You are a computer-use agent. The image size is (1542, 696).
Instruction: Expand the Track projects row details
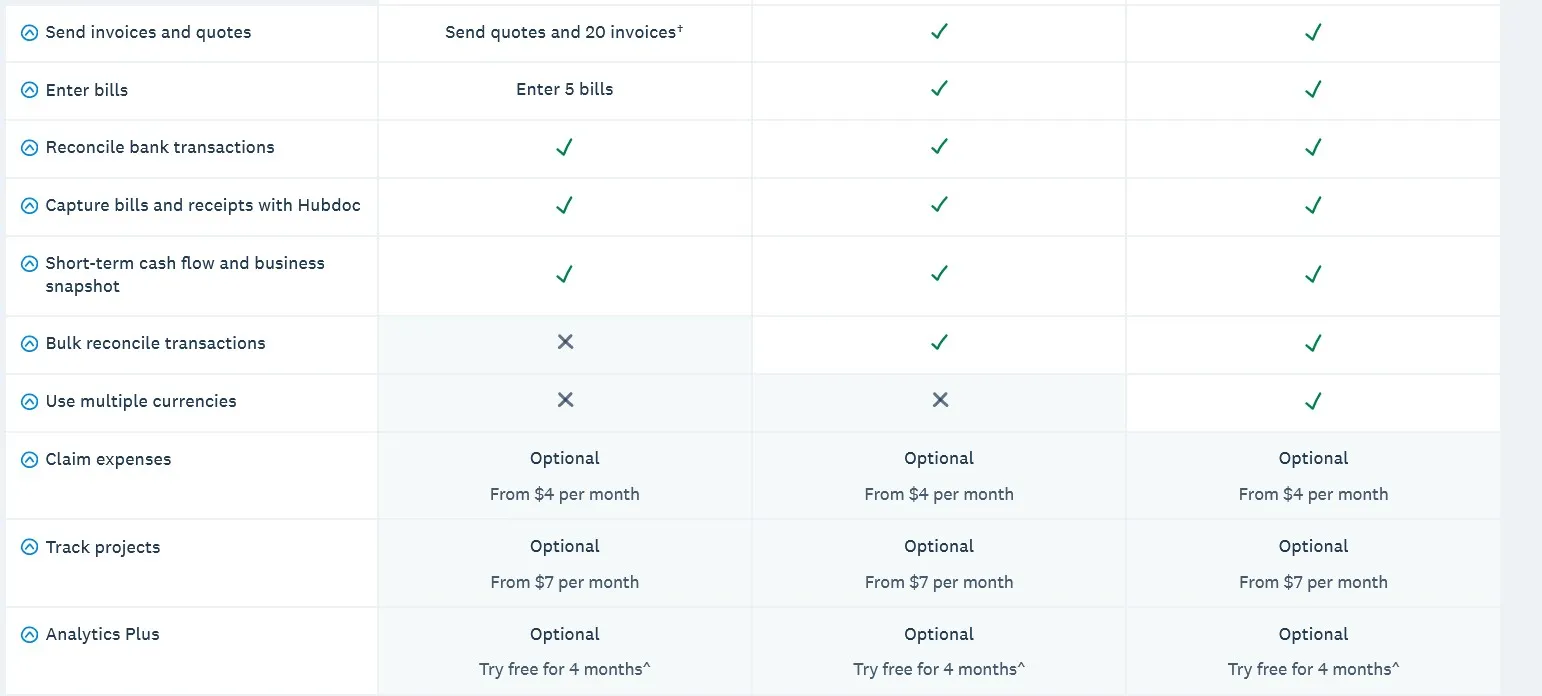pyautogui.click(x=30, y=548)
